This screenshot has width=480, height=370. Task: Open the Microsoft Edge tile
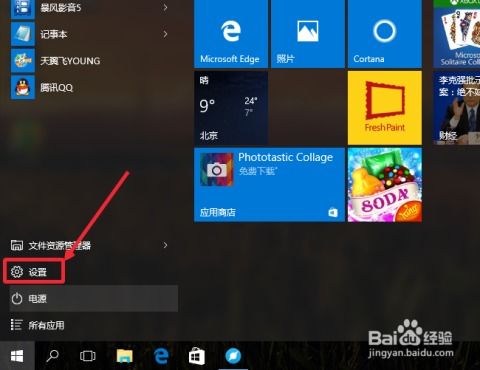231,34
